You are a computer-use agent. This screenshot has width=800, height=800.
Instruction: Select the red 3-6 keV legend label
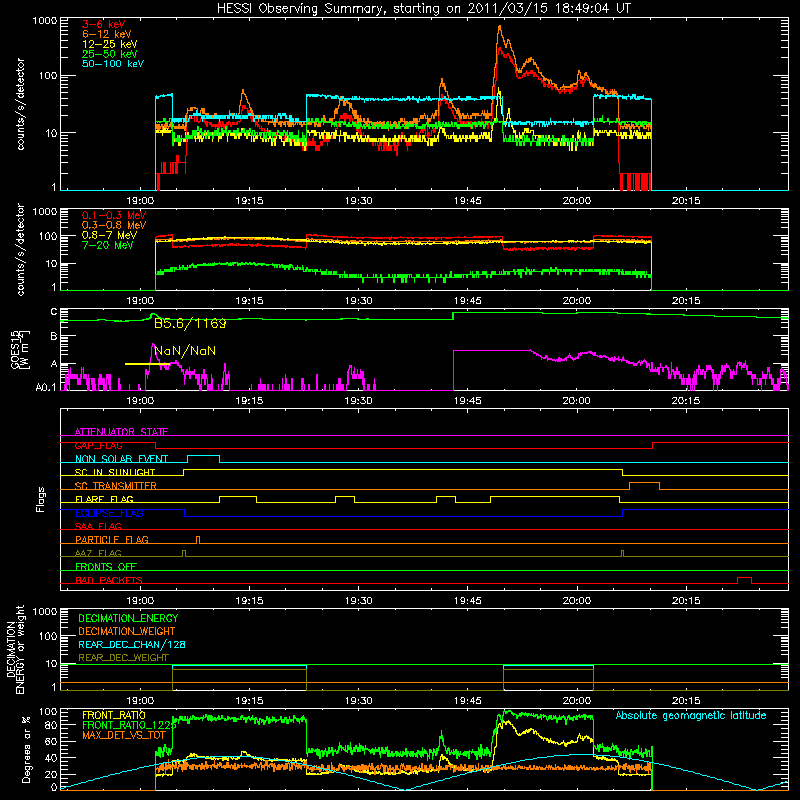pos(103,24)
